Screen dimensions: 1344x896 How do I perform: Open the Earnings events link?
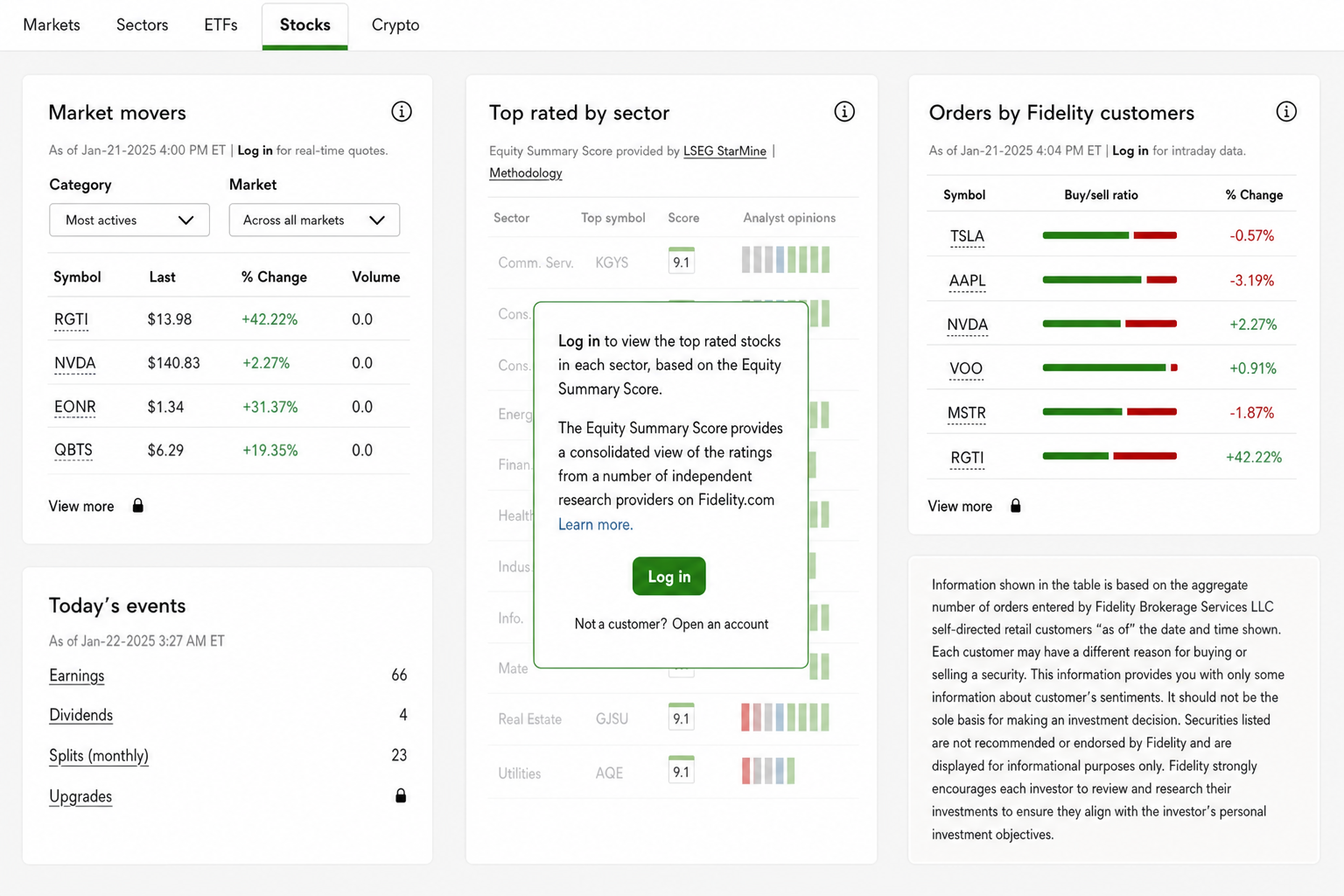click(x=76, y=675)
